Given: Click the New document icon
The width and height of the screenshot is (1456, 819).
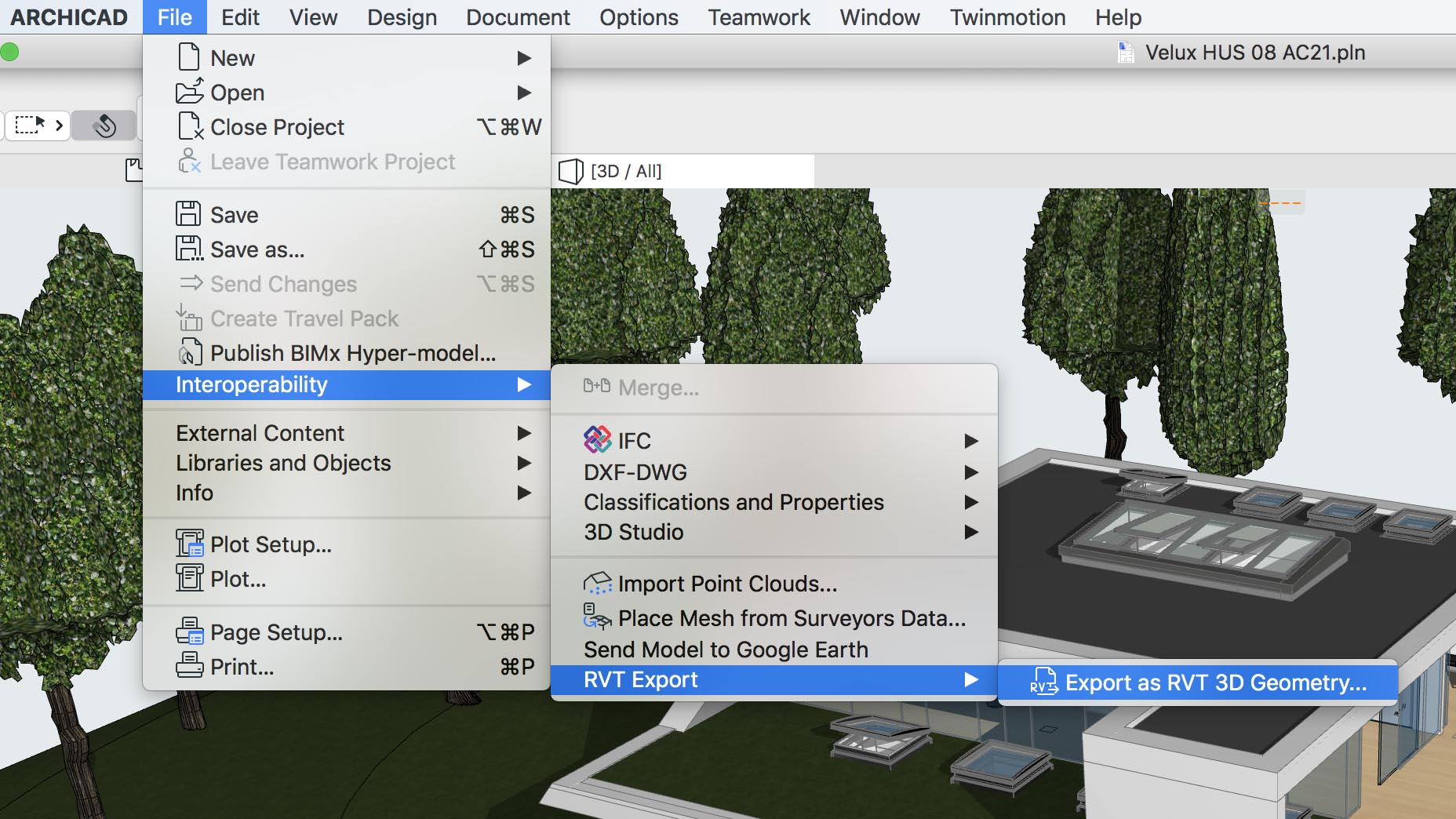Looking at the screenshot, I should 189,57.
